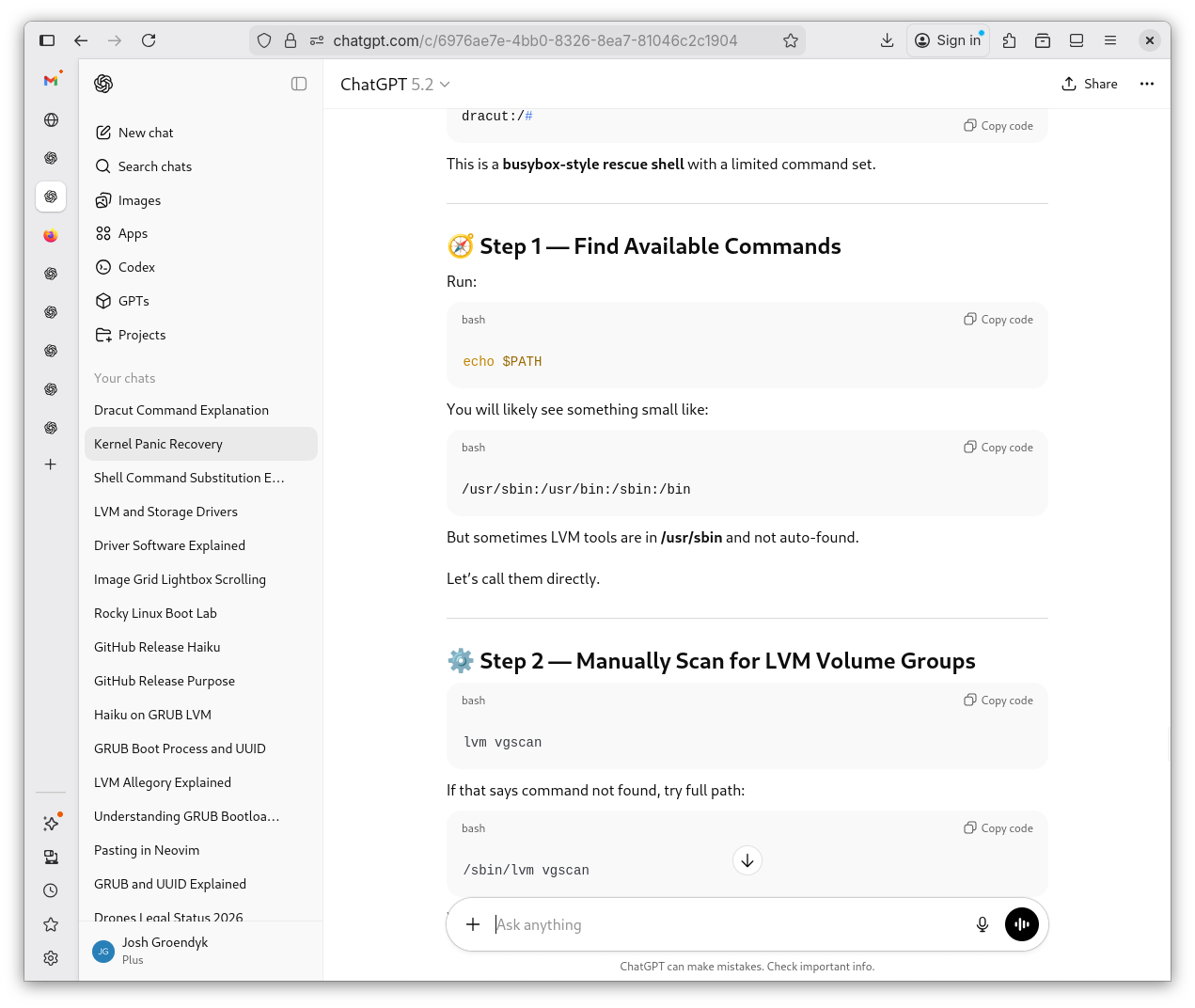Click the Share button
Image resolution: width=1195 pixels, height=1008 pixels.
tap(1089, 84)
